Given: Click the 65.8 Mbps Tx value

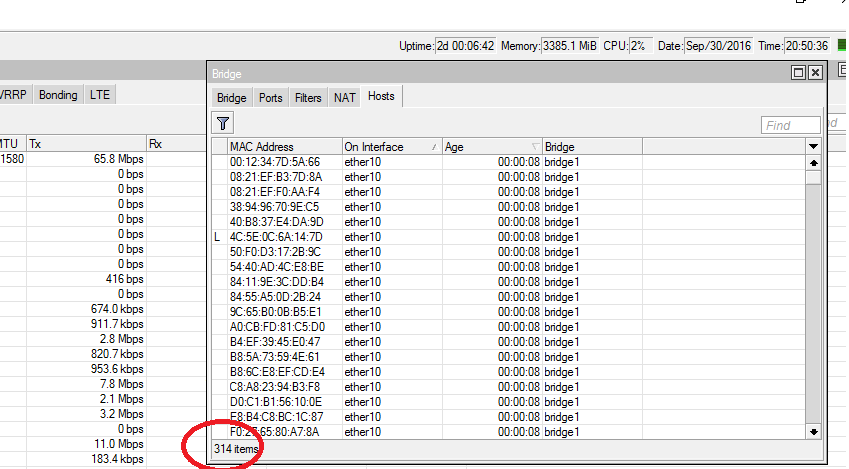Looking at the screenshot, I should click(119, 159).
